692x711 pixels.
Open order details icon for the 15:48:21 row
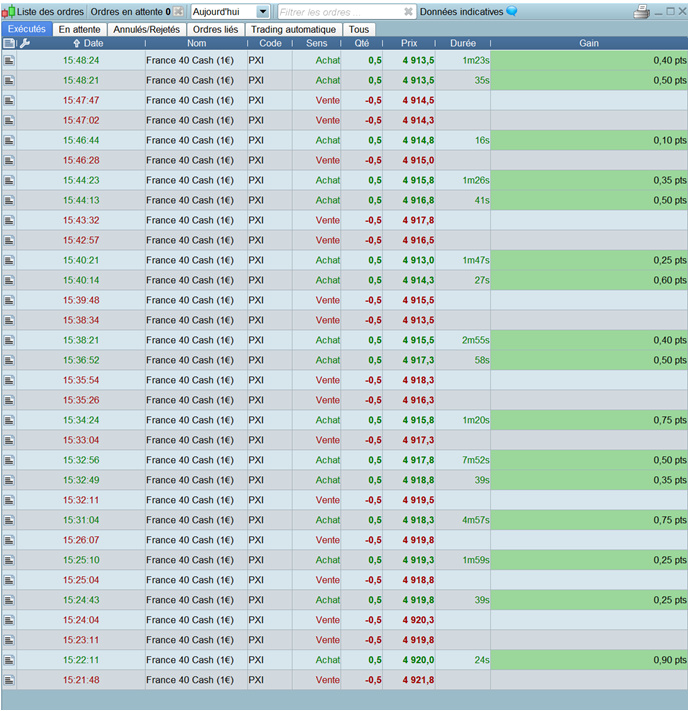pos(9,80)
